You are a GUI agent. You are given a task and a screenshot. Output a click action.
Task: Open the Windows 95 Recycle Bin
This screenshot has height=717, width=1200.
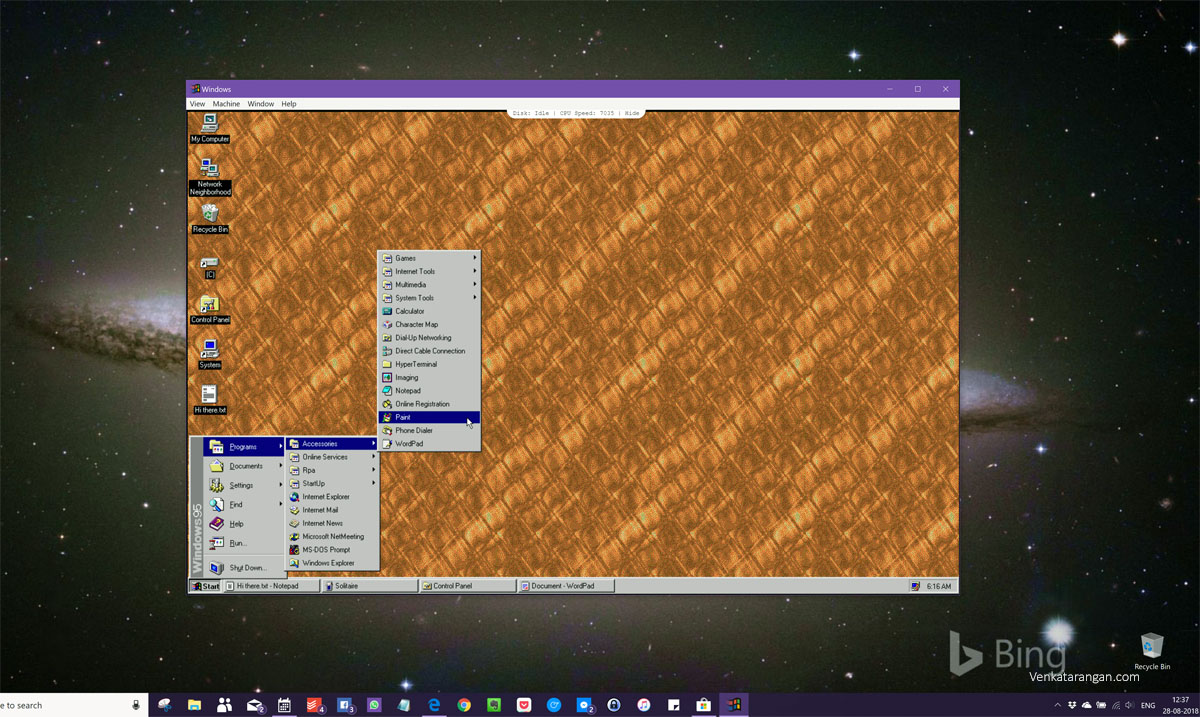[209, 215]
